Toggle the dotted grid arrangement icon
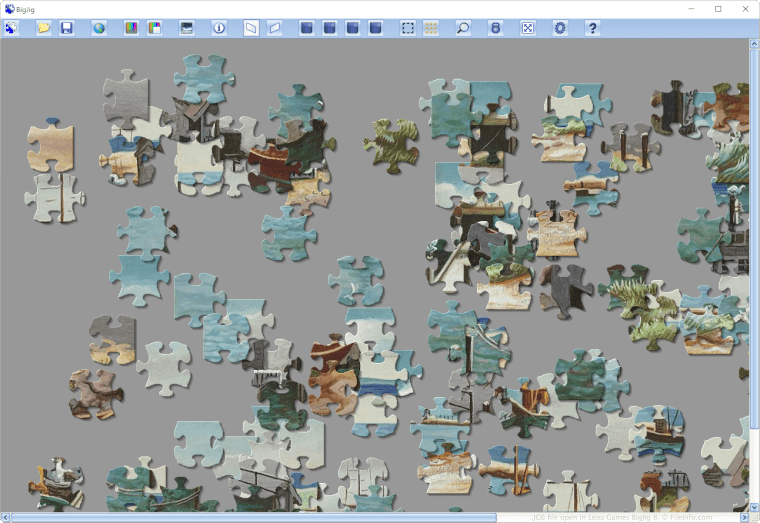This screenshot has width=760, height=523. (x=431, y=28)
